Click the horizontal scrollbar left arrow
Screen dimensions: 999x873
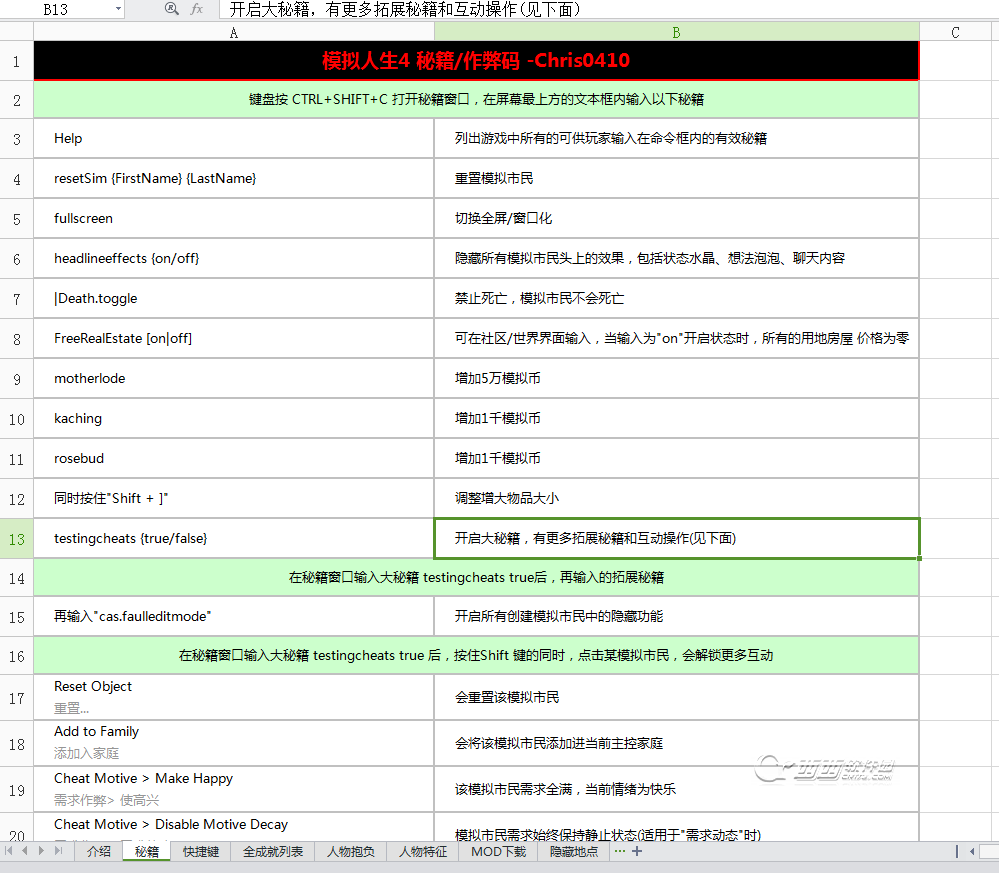[972, 851]
